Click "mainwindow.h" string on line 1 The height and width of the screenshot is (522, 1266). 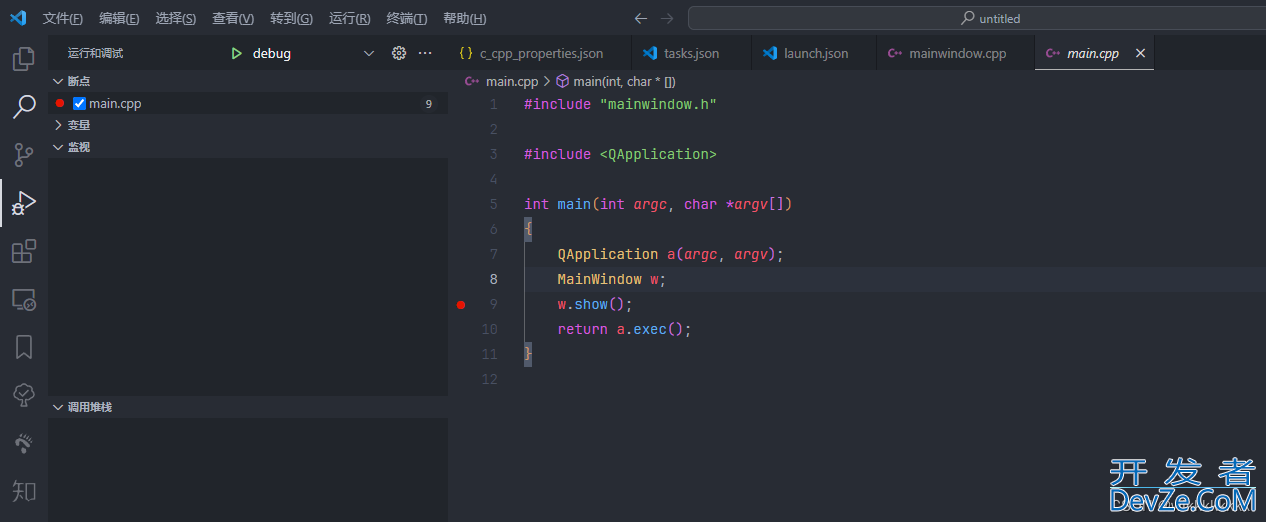[x=658, y=104]
